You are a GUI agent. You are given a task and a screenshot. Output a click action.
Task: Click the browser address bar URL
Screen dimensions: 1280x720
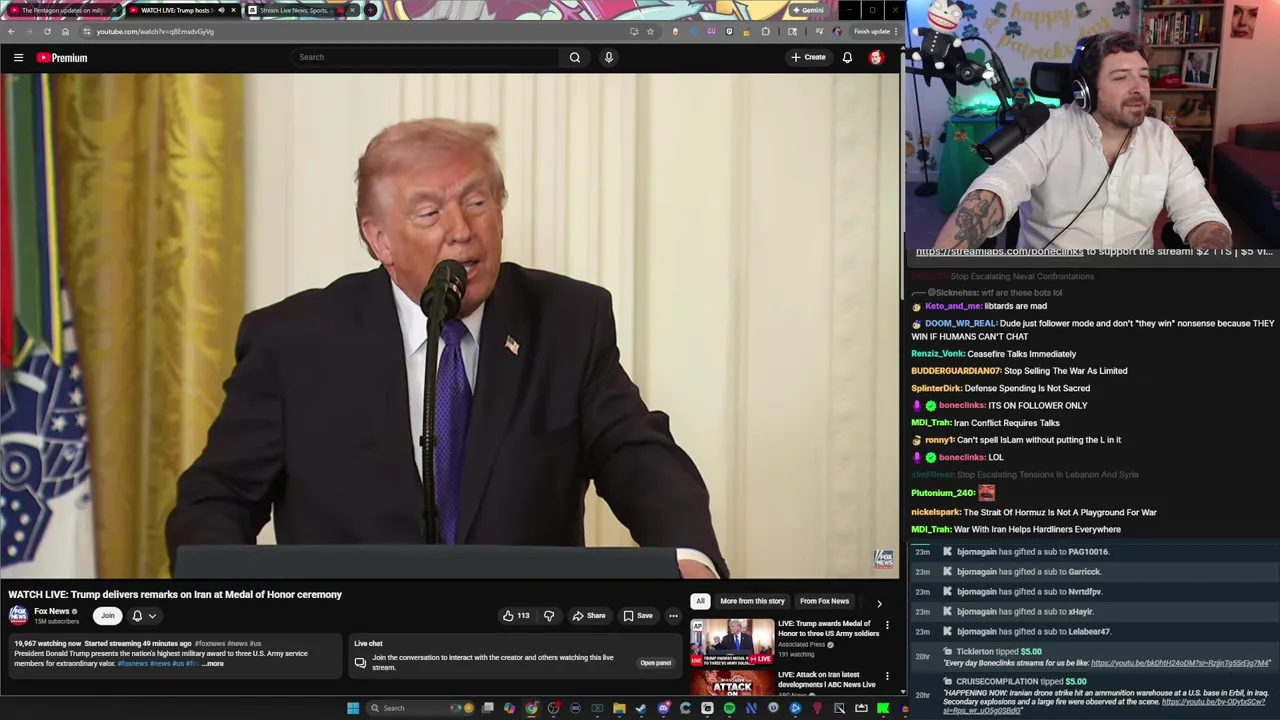155,31
